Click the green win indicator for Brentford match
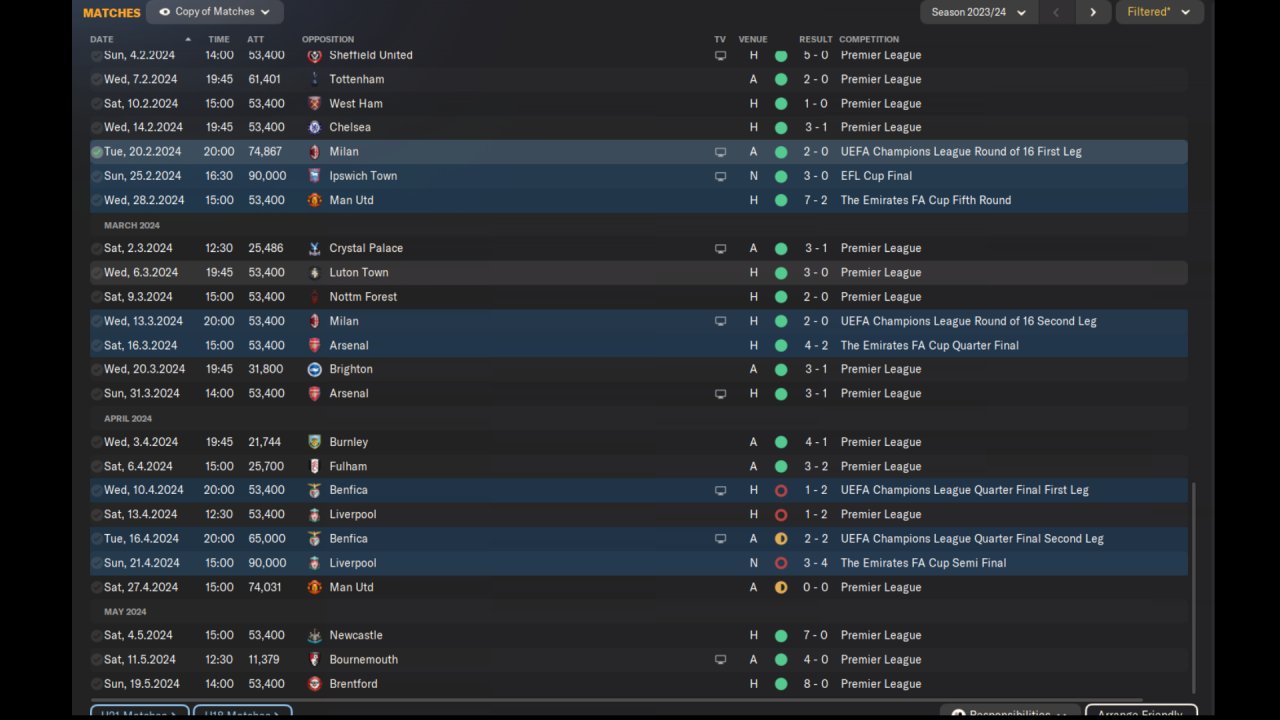1280x720 pixels. coord(781,684)
